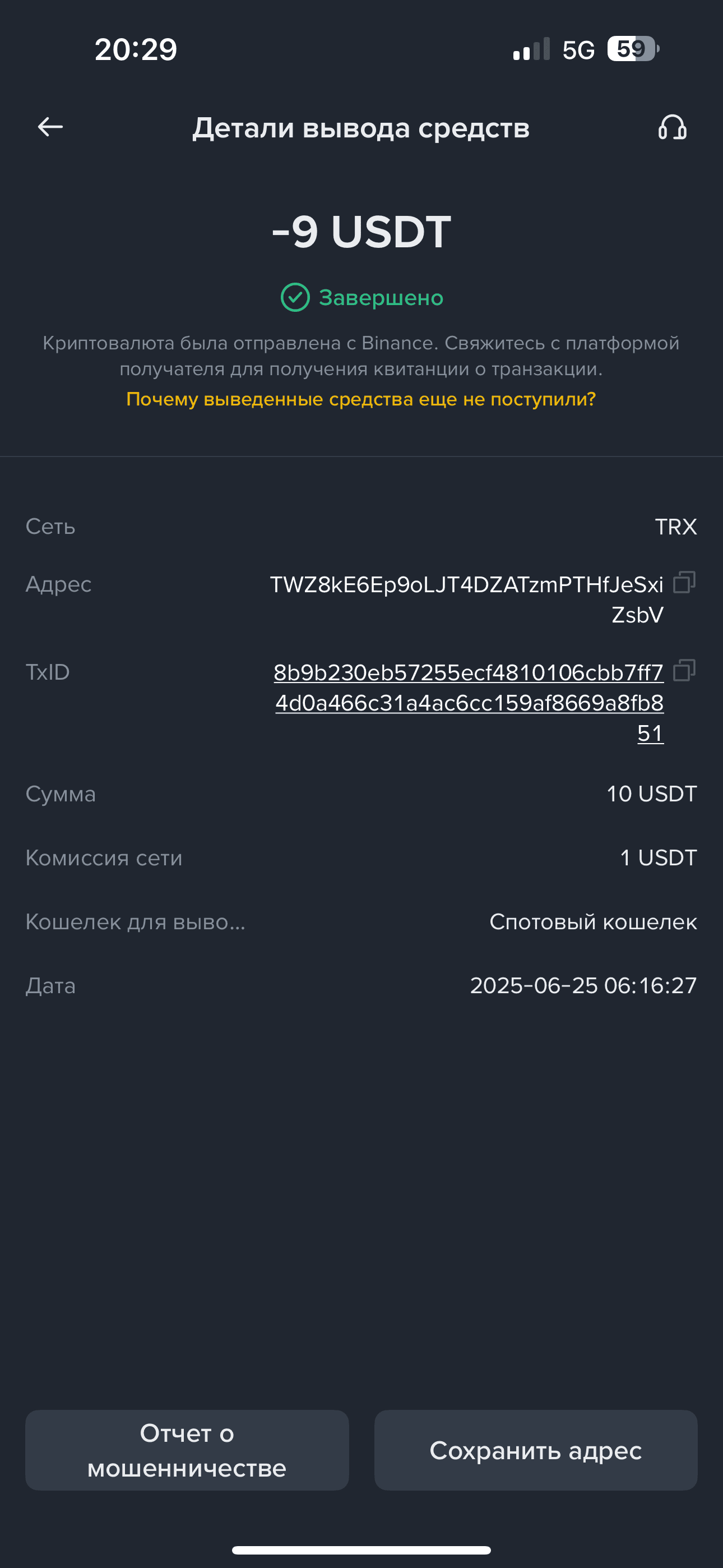Screen dimensions: 723x1568
Task: Tap the battery indicator in status bar
Action: (x=633, y=49)
